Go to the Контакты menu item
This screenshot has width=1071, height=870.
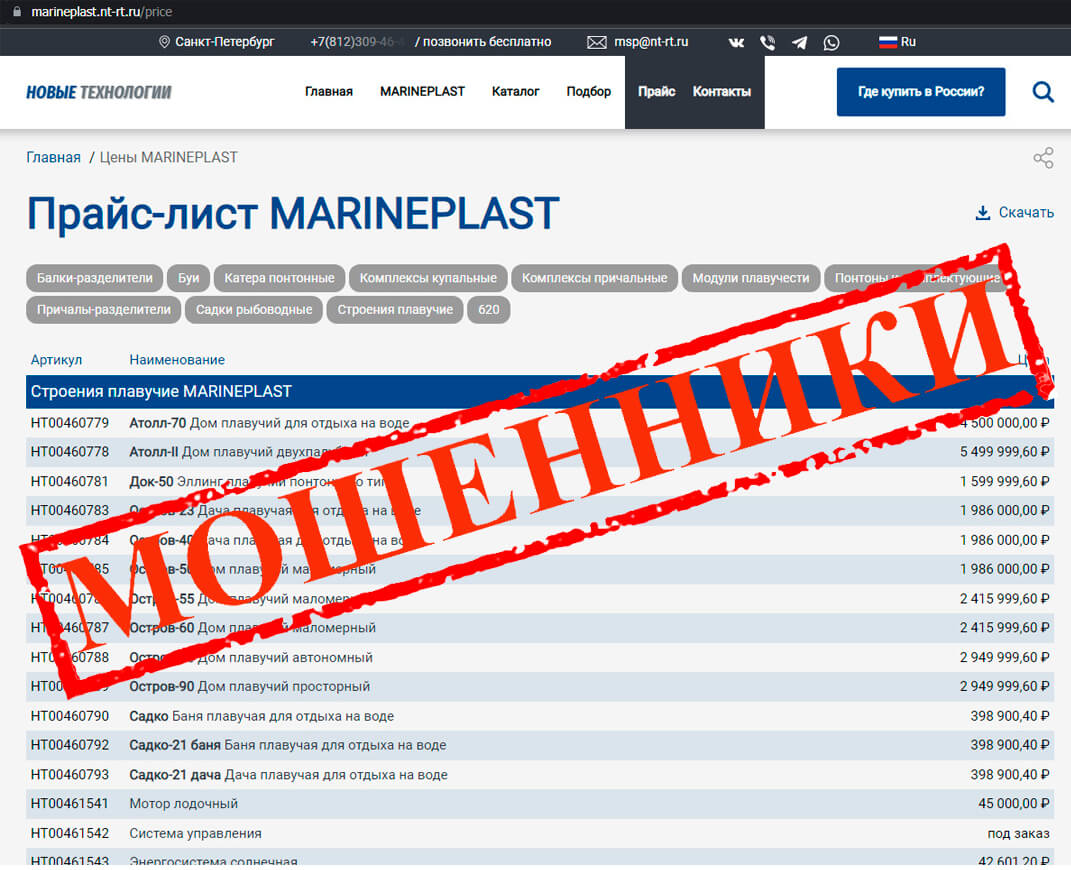[x=721, y=91]
